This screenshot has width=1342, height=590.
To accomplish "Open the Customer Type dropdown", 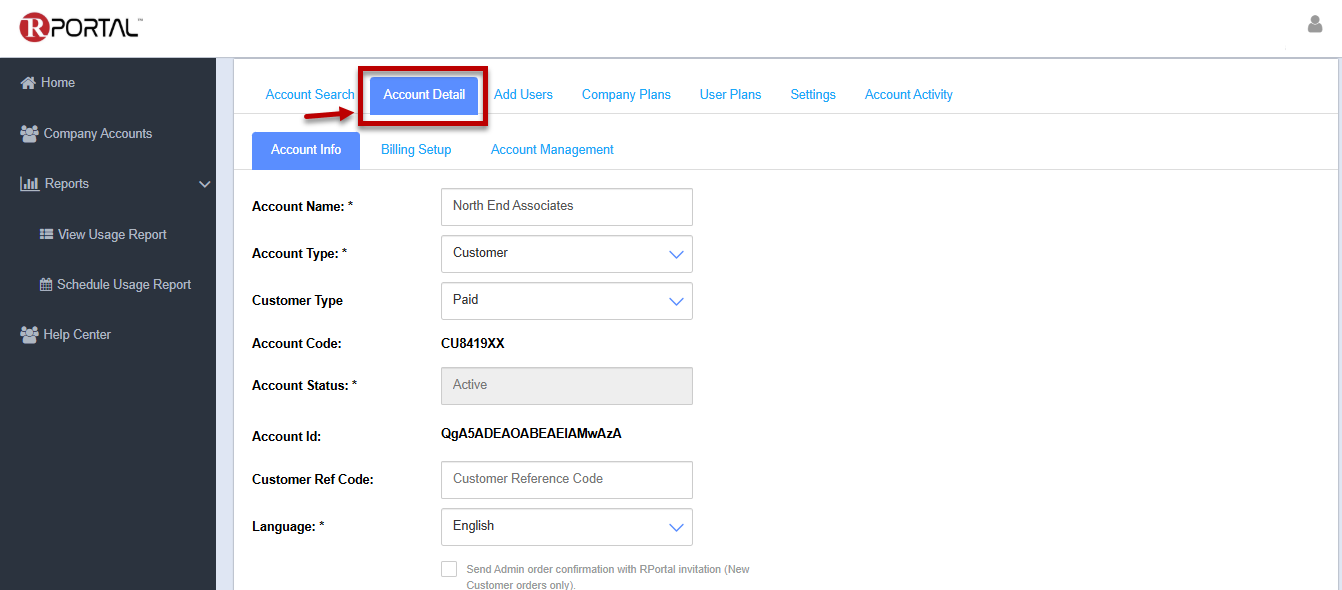I will (x=566, y=301).
